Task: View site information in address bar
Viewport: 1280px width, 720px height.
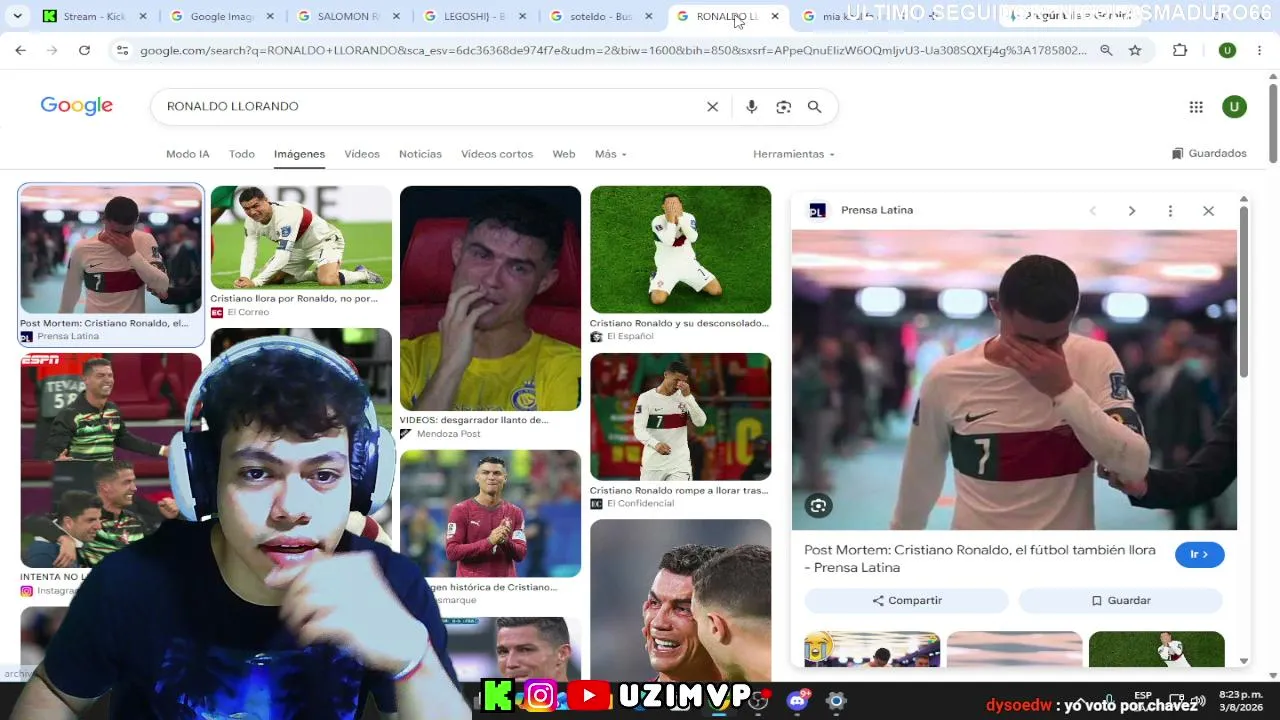Action: [x=122, y=50]
